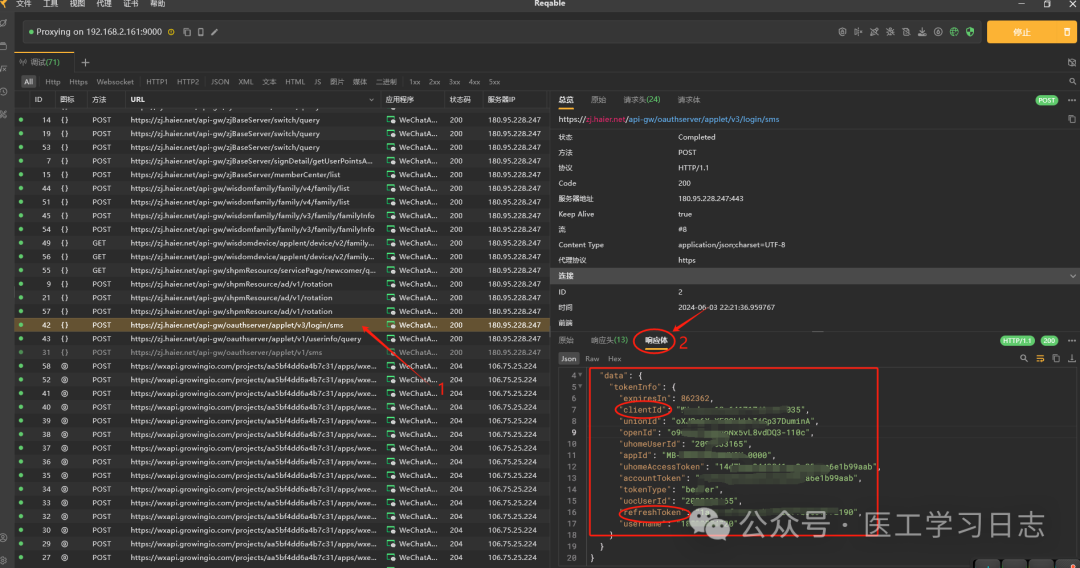This screenshot has width=1080, height=568.
Task: Open the mobile device setup icon
Action: tap(200, 32)
